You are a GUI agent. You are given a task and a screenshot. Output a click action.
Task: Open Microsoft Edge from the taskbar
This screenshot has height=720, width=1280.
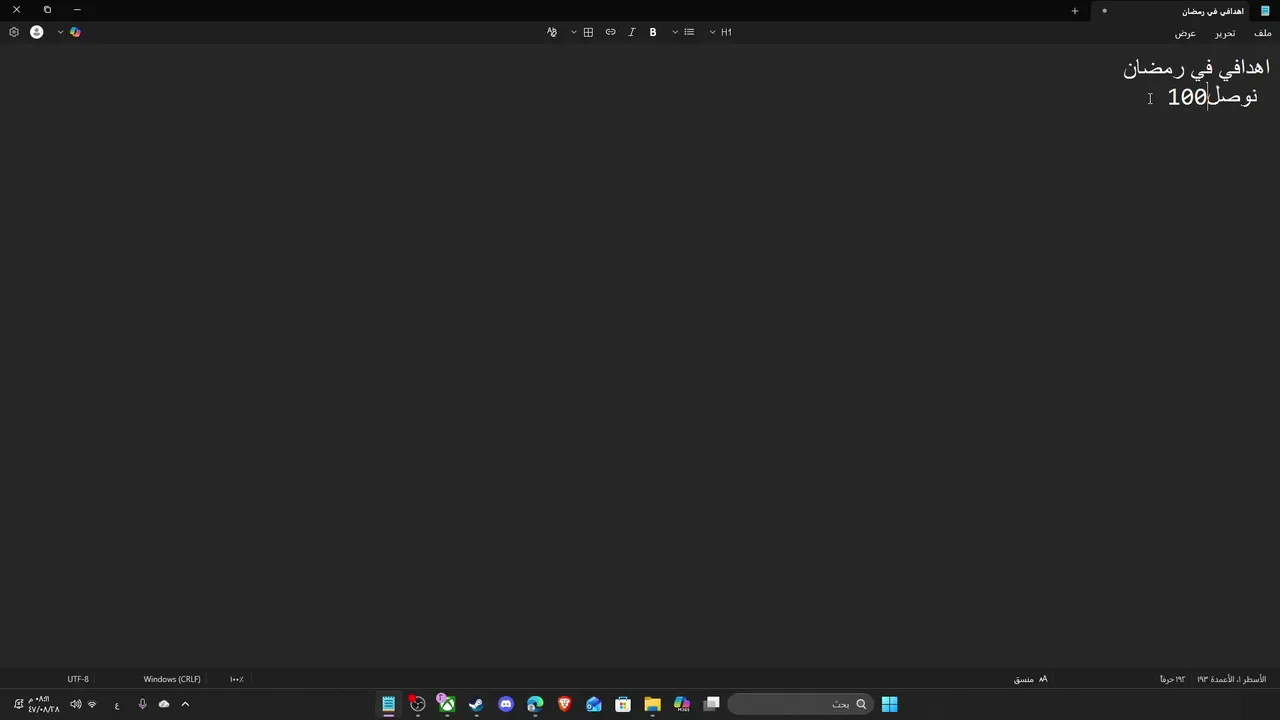(535, 704)
